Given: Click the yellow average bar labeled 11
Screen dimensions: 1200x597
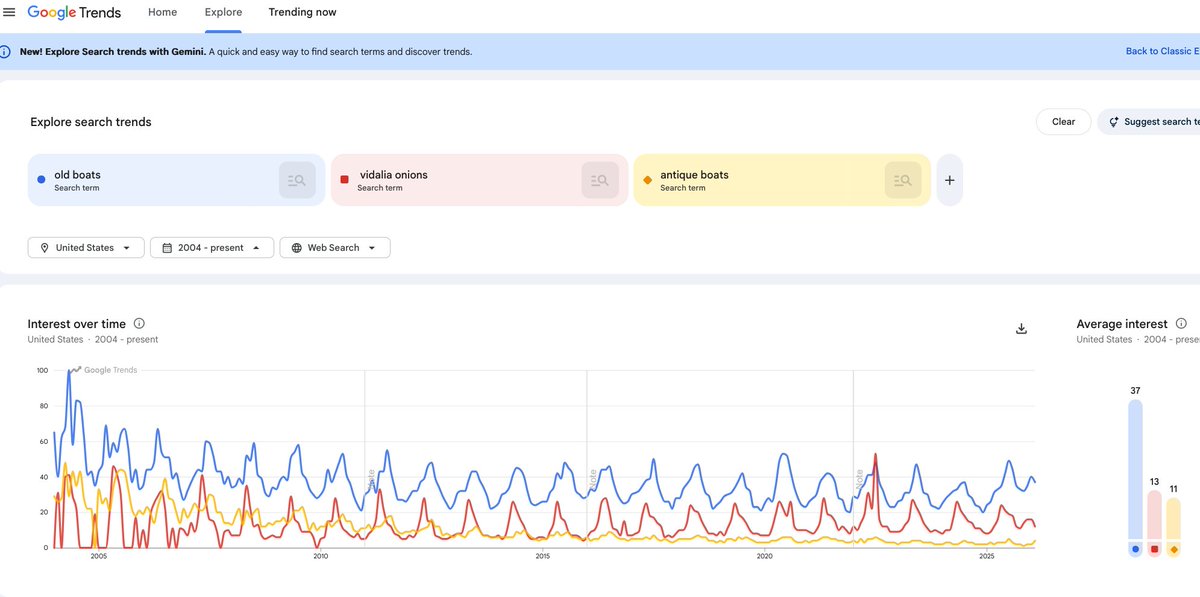Looking at the screenshot, I should 1173,519.
